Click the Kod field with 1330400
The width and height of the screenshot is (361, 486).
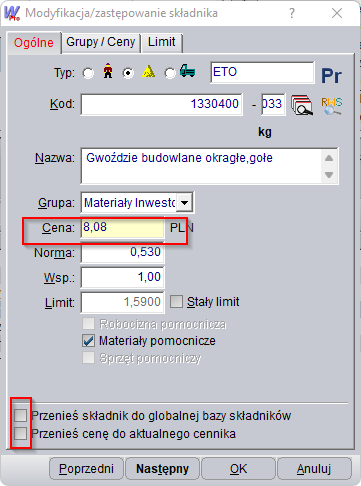162,104
